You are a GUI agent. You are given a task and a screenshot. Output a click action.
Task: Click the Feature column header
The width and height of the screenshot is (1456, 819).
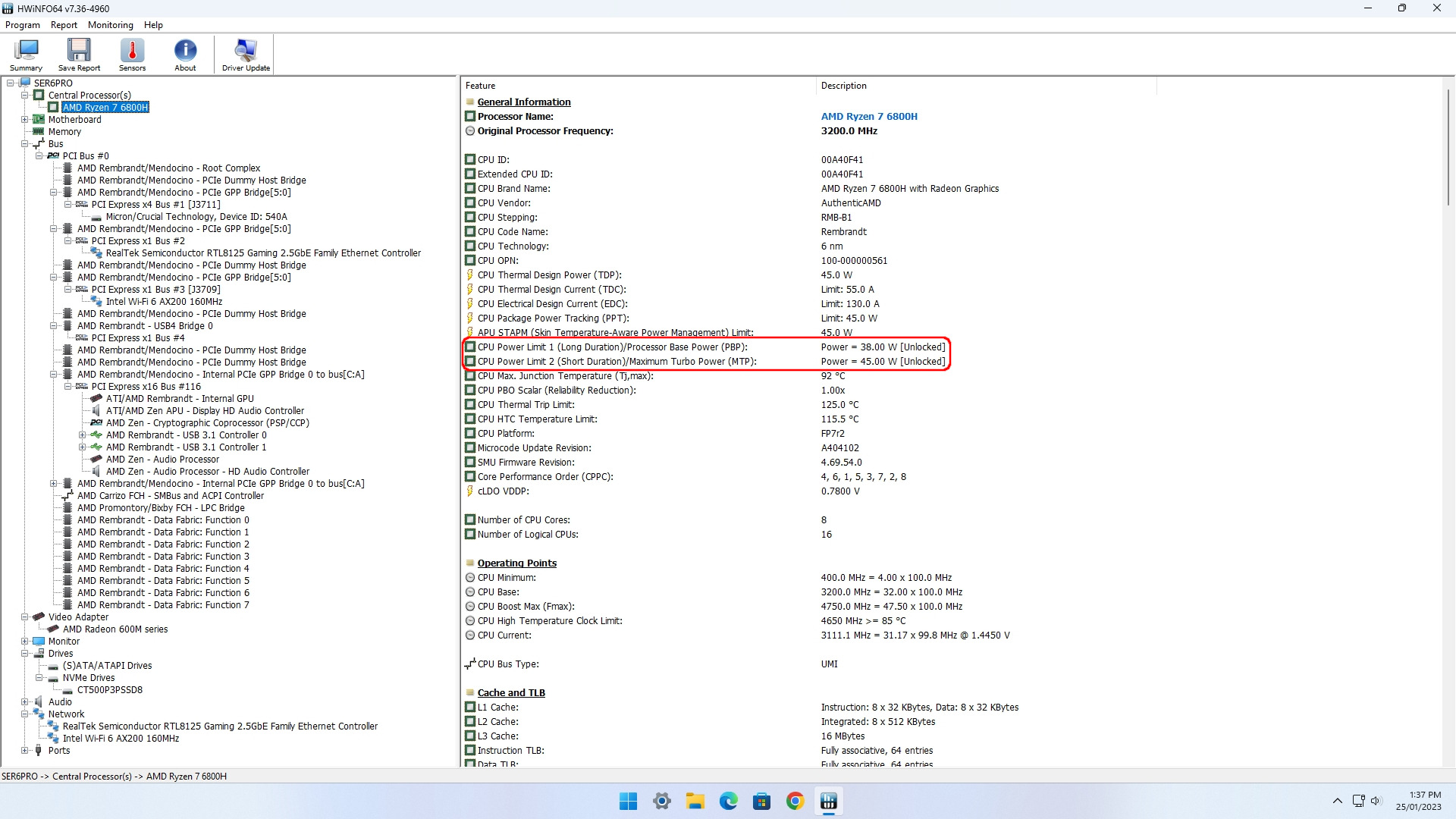point(639,86)
